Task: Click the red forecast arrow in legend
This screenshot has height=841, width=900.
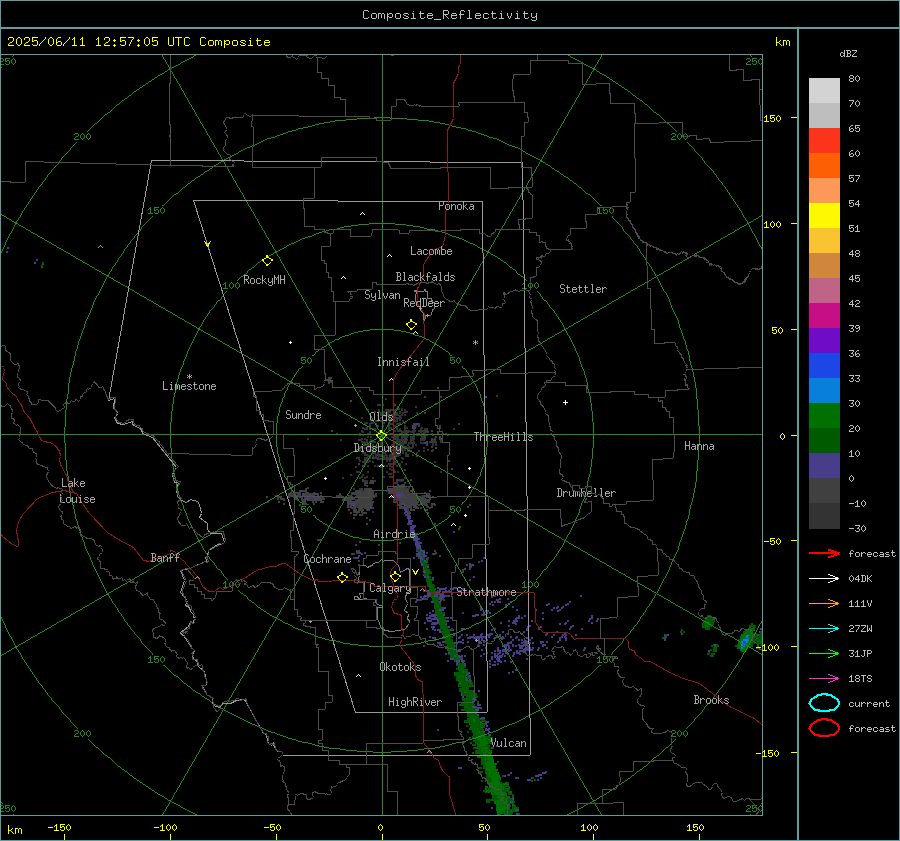Action: point(824,553)
